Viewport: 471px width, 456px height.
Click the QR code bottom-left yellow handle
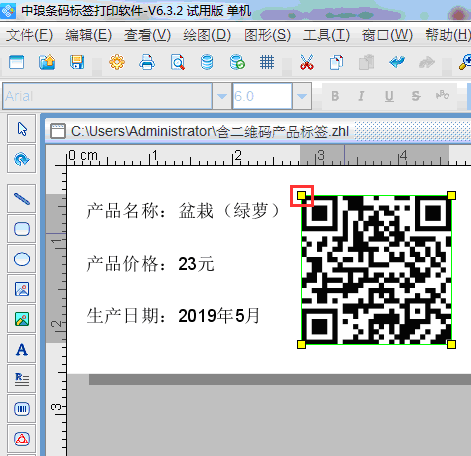click(301, 344)
